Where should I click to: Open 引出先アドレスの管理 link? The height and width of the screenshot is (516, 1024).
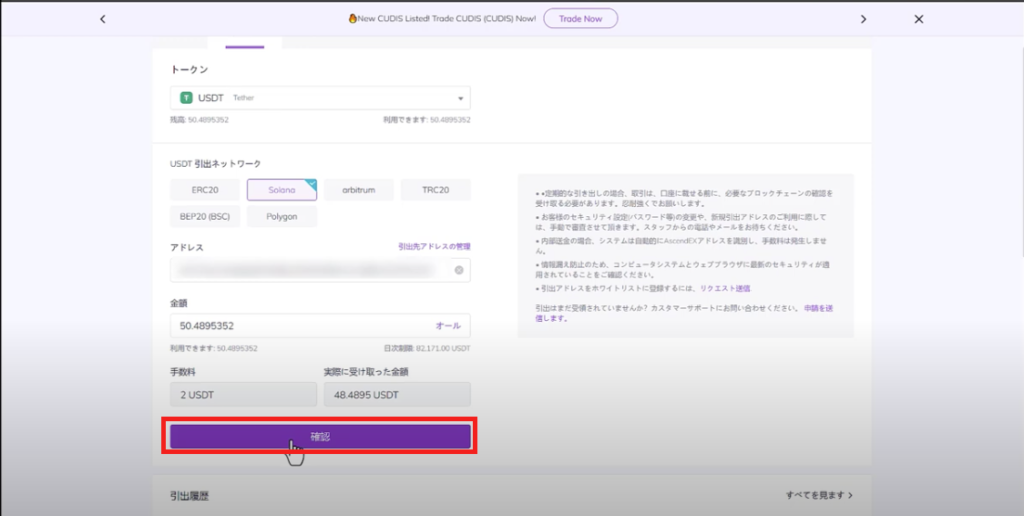pyautogui.click(x=434, y=247)
